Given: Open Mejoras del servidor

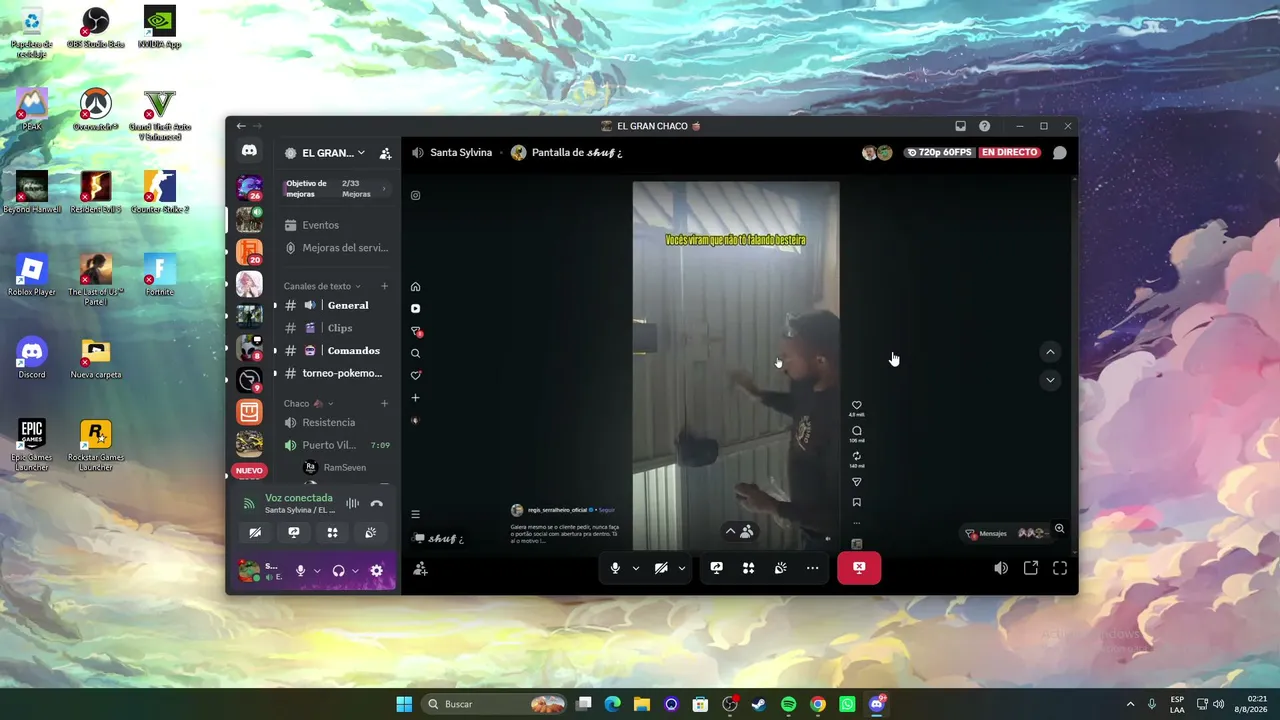Looking at the screenshot, I should click(336, 248).
